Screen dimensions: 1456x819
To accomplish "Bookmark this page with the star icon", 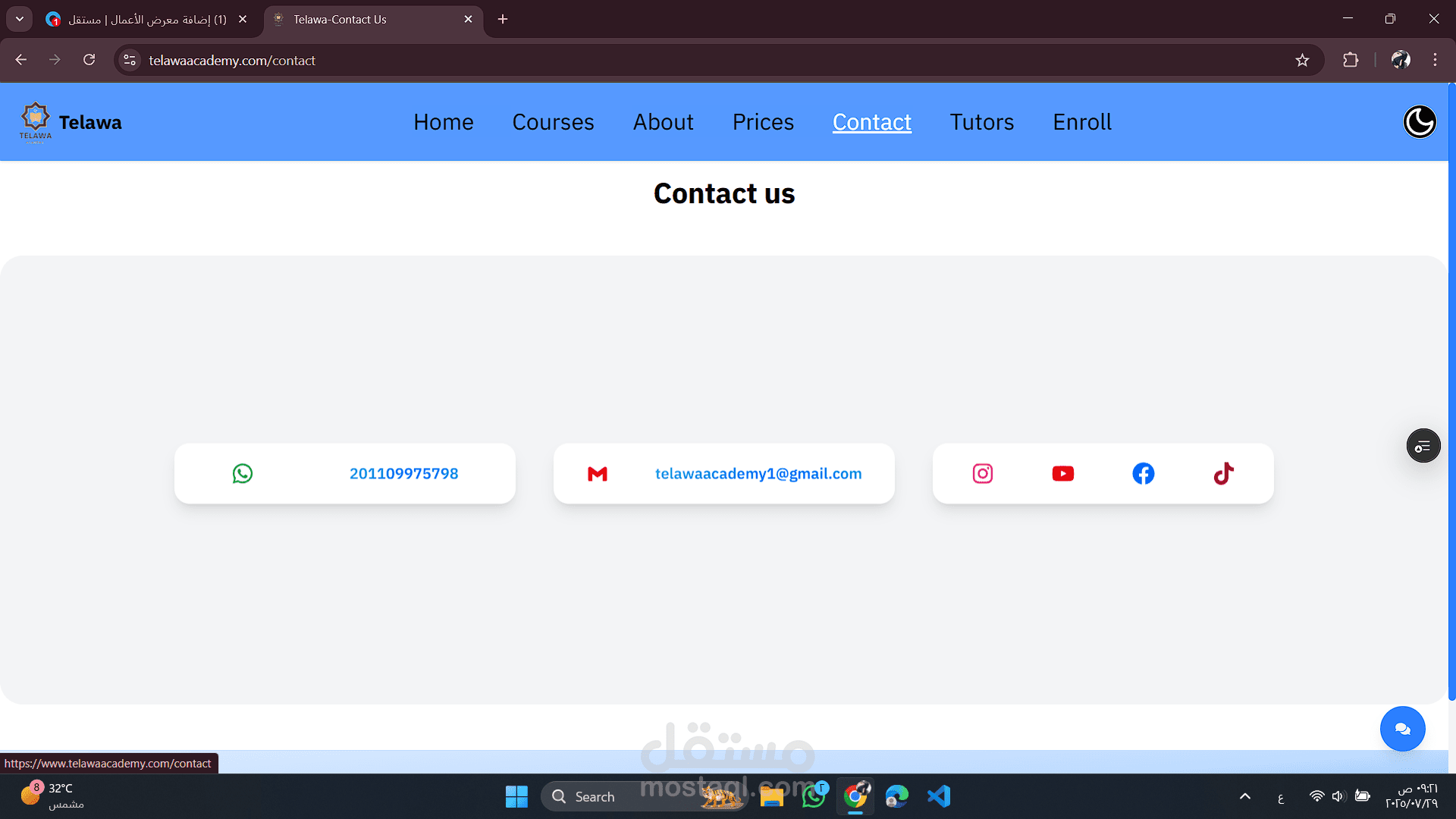I will [1302, 61].
